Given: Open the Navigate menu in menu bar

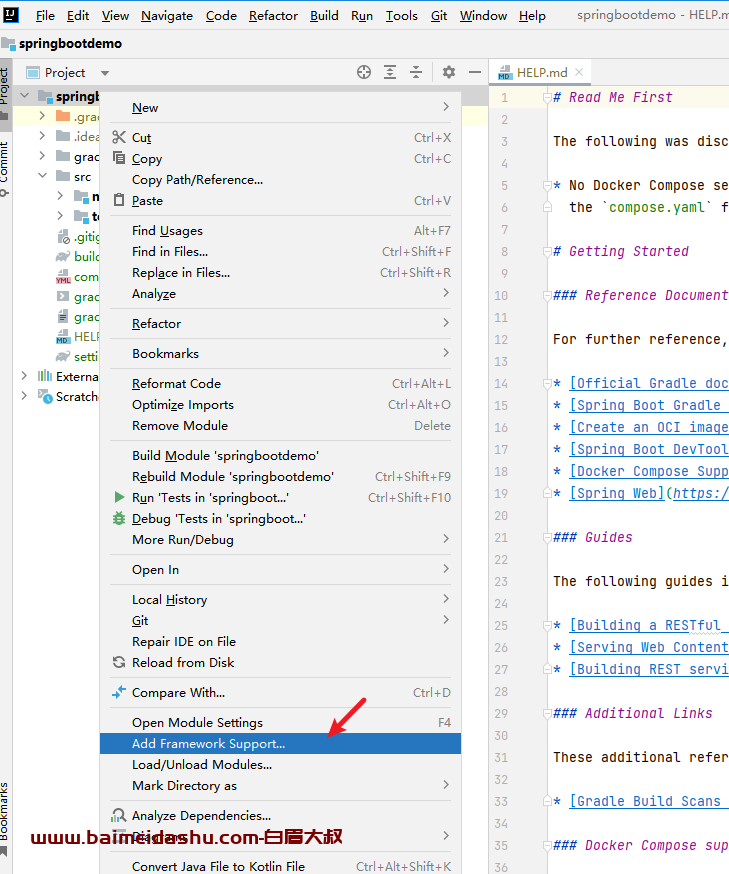Looking at the screenshot, I should (x=167, y=16).
